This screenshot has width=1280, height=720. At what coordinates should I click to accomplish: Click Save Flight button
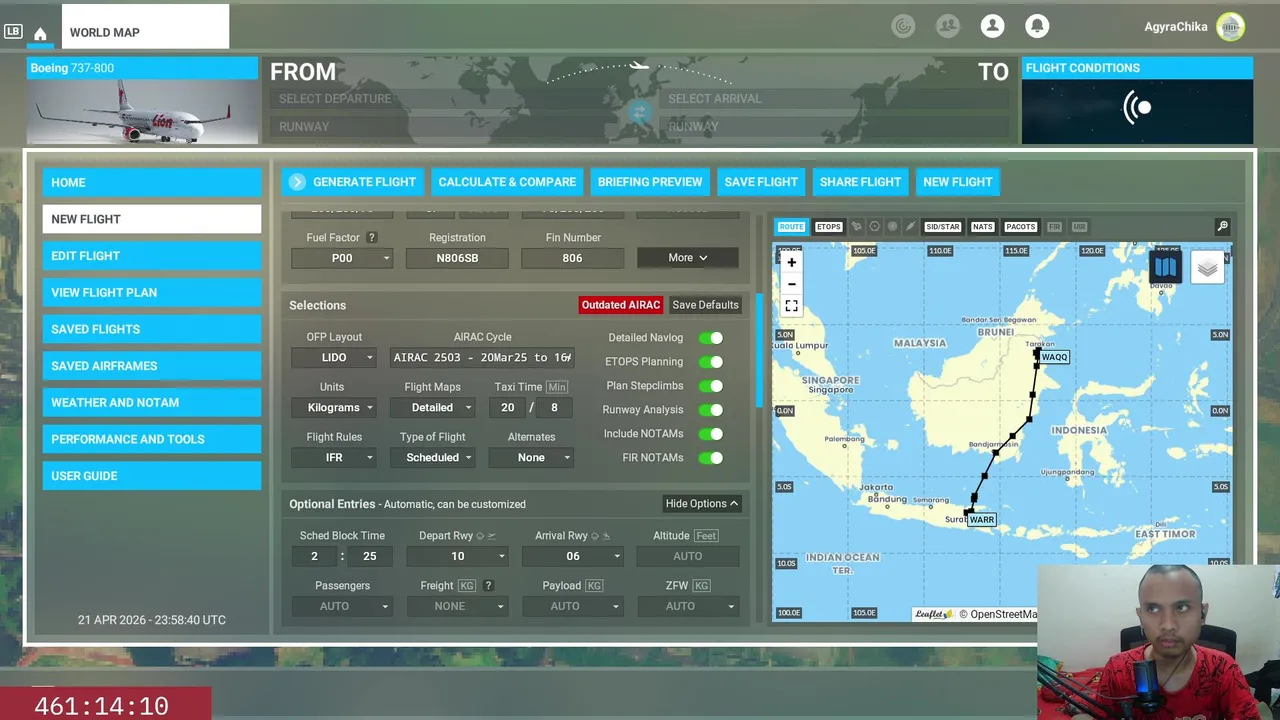tap(761, 182)
